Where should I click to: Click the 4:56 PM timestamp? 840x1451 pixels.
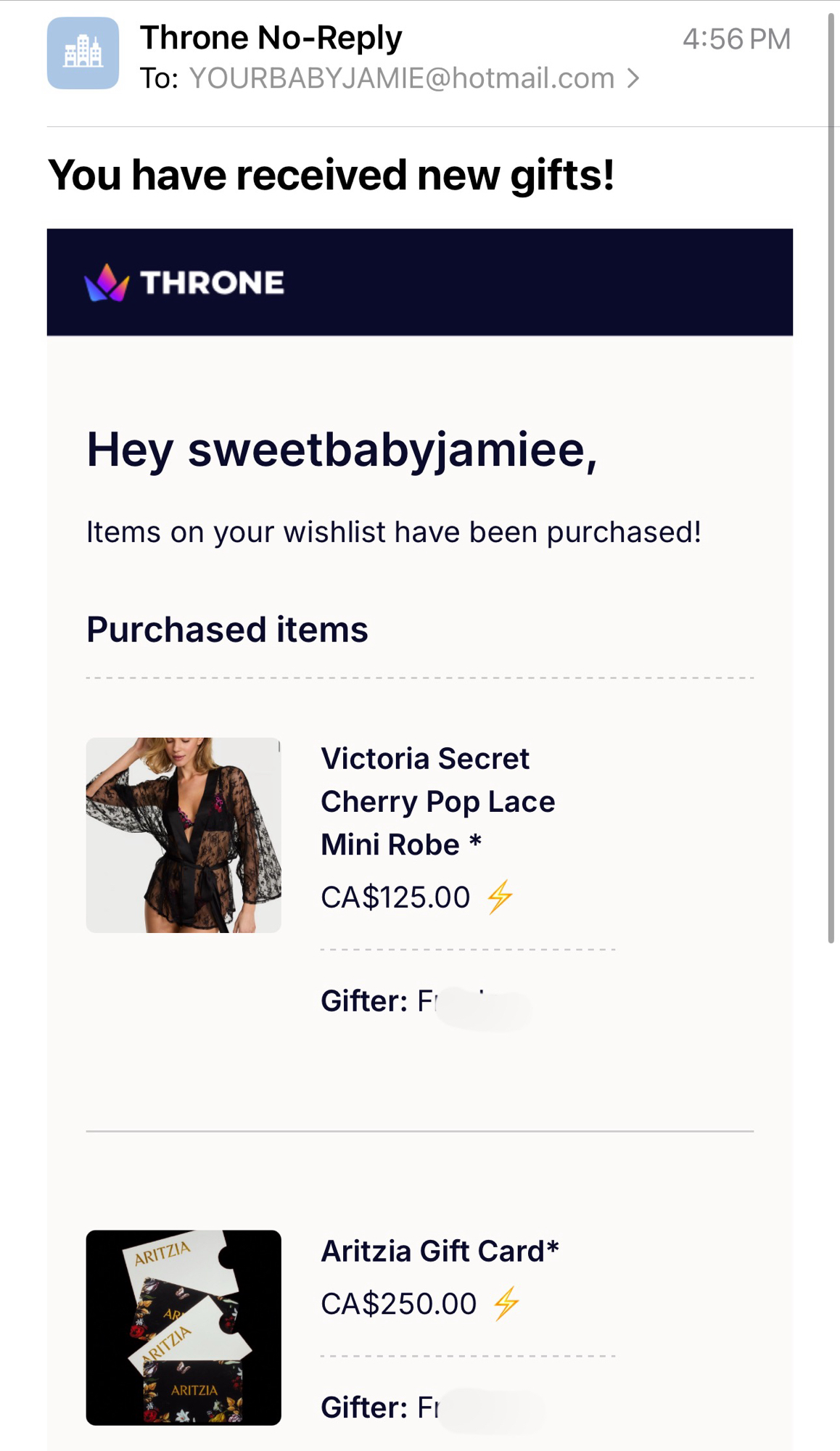click(x=736, y=39)
